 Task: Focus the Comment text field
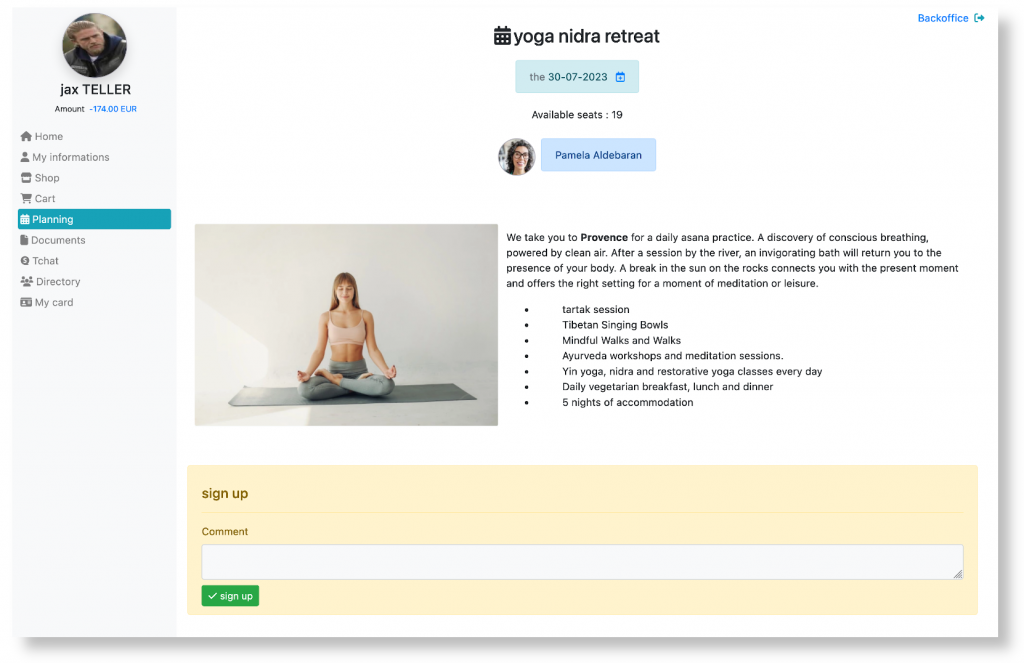pyautogui.click(x=583, y=562)
